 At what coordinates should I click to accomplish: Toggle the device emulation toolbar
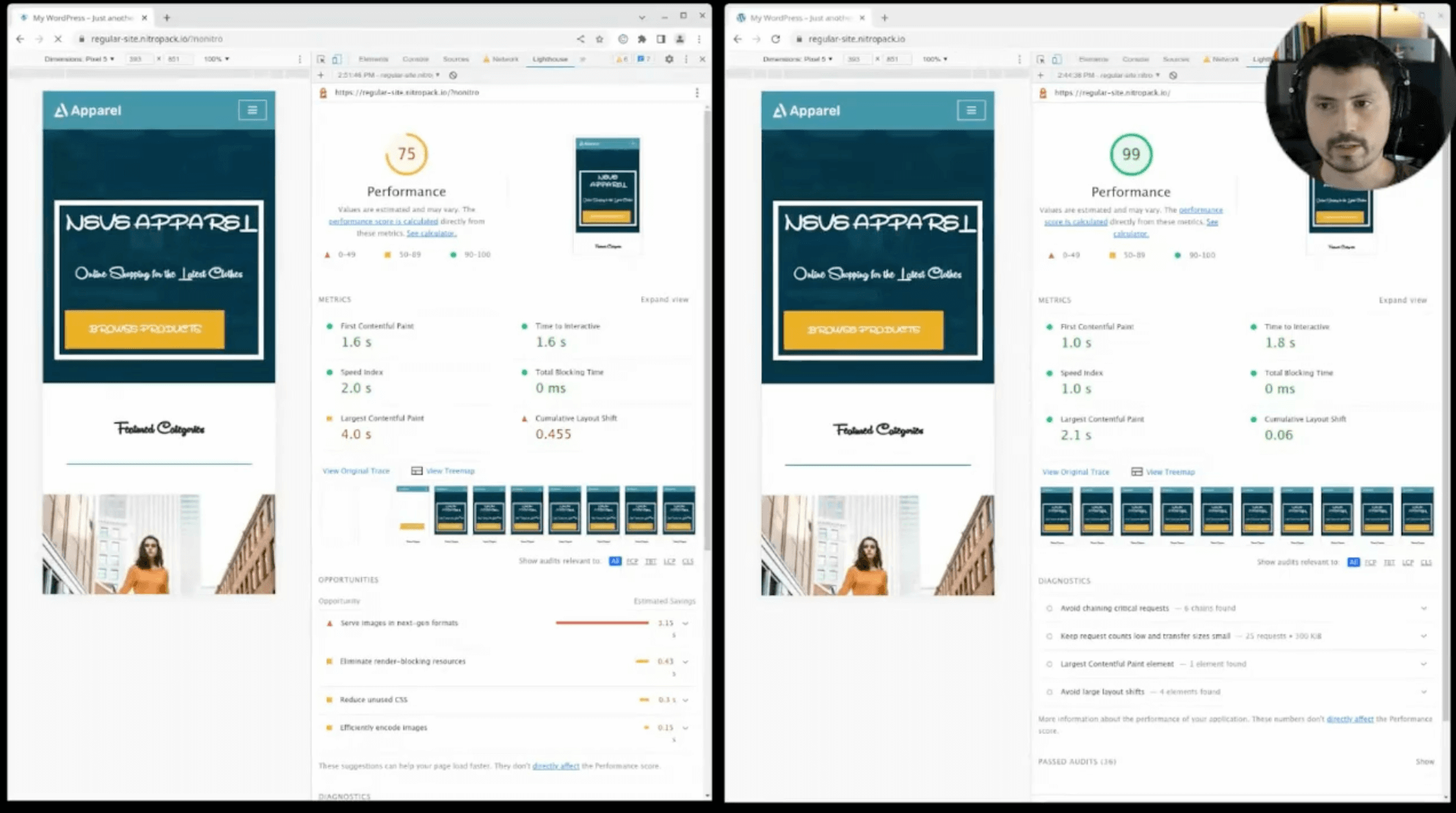coord(336,59)
